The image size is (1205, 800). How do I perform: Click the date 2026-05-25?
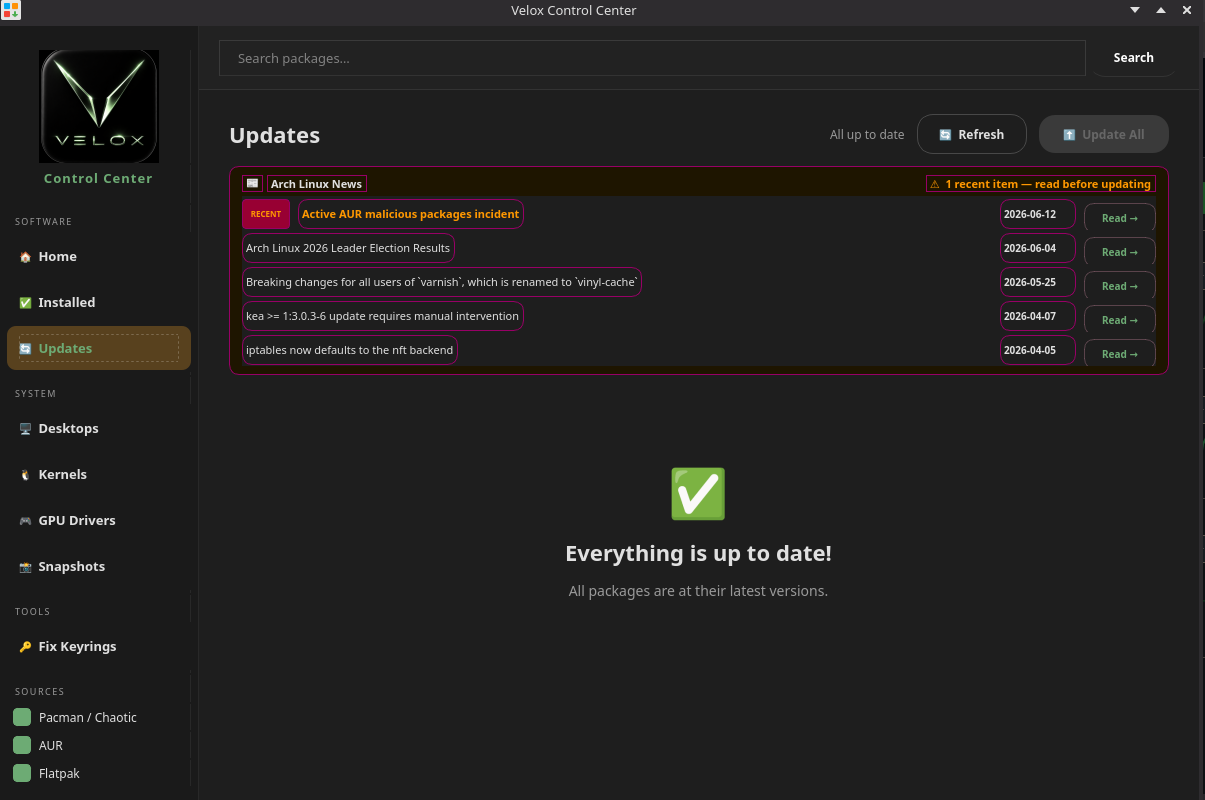tap(1038, 282)
